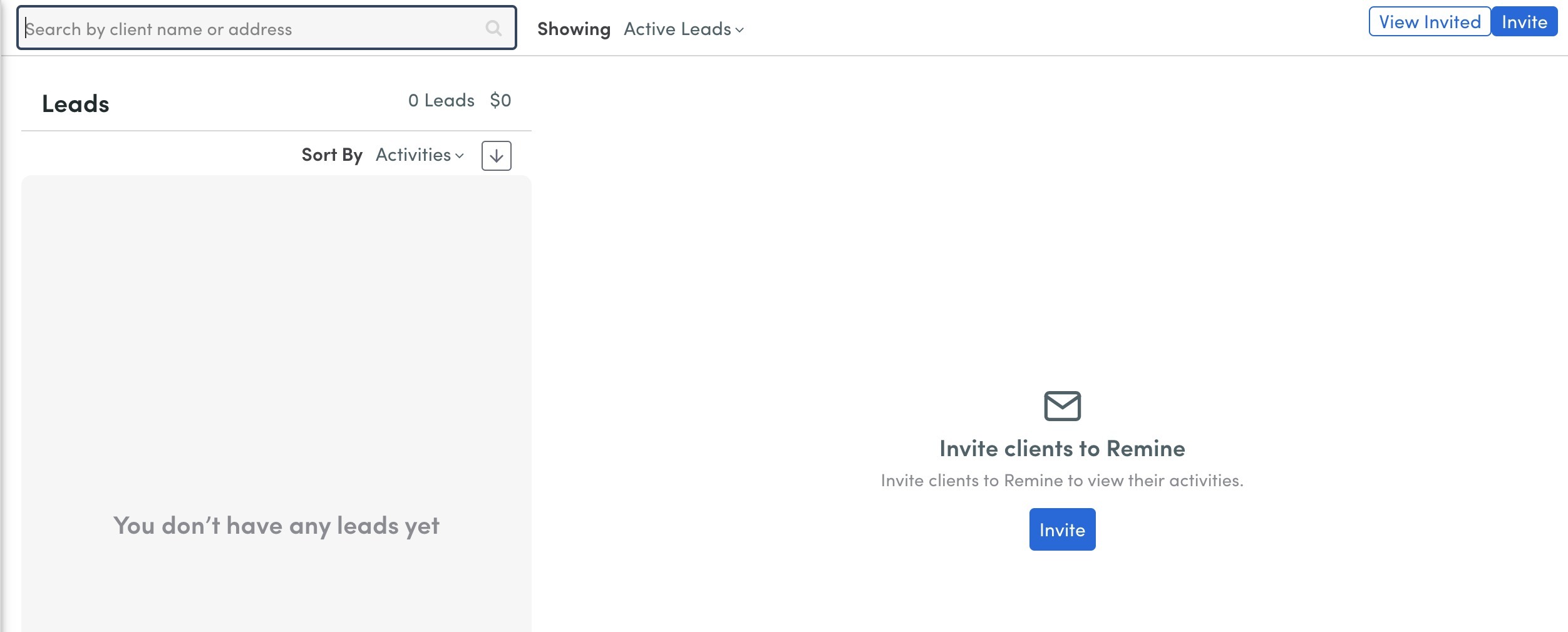
Task: Click 'Invite clients to Remine to view their activities.' text
Action: tap(1062, 481)
